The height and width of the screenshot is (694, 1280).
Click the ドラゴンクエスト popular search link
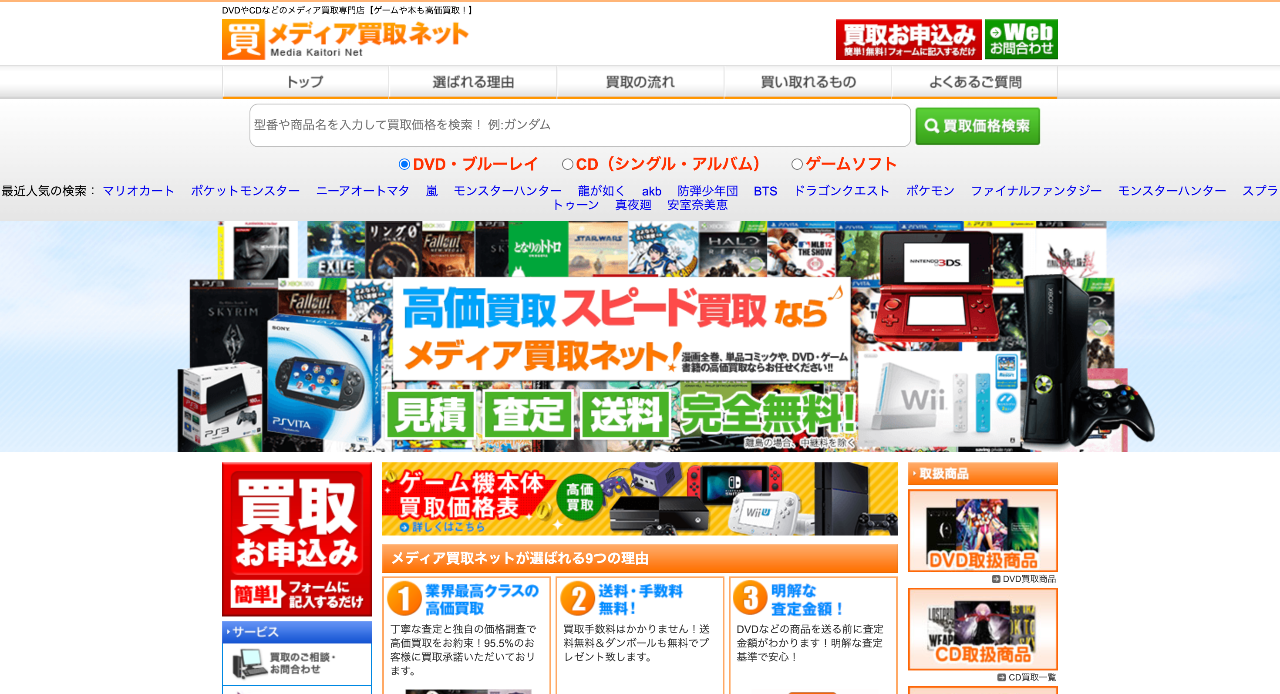coord(842,191)
